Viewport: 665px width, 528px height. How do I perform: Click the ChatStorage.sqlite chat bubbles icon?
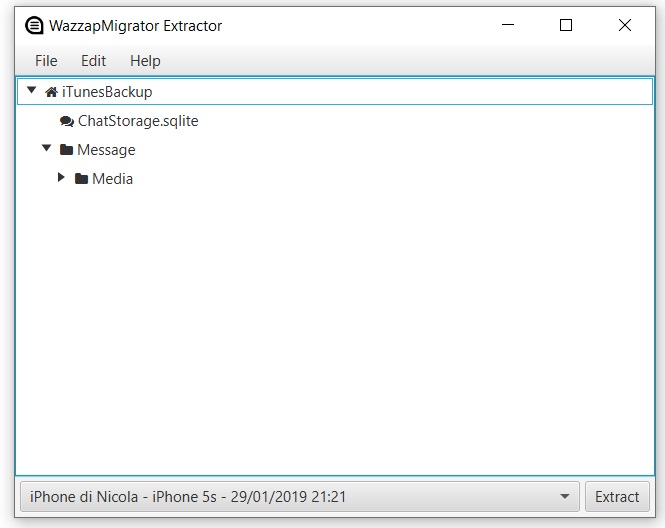67,121
